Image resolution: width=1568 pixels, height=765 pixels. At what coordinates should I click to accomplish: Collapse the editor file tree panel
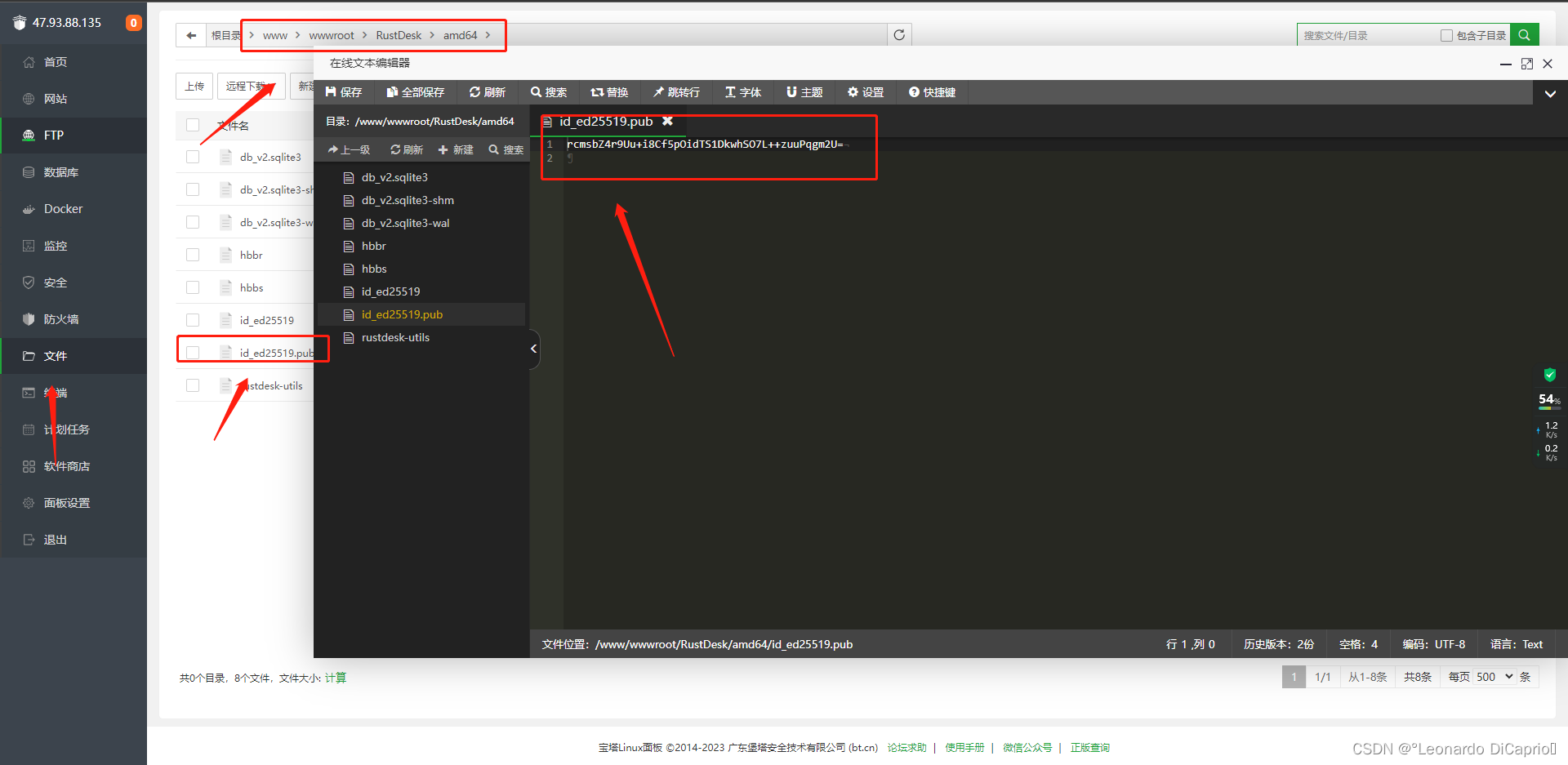point(533,349)
